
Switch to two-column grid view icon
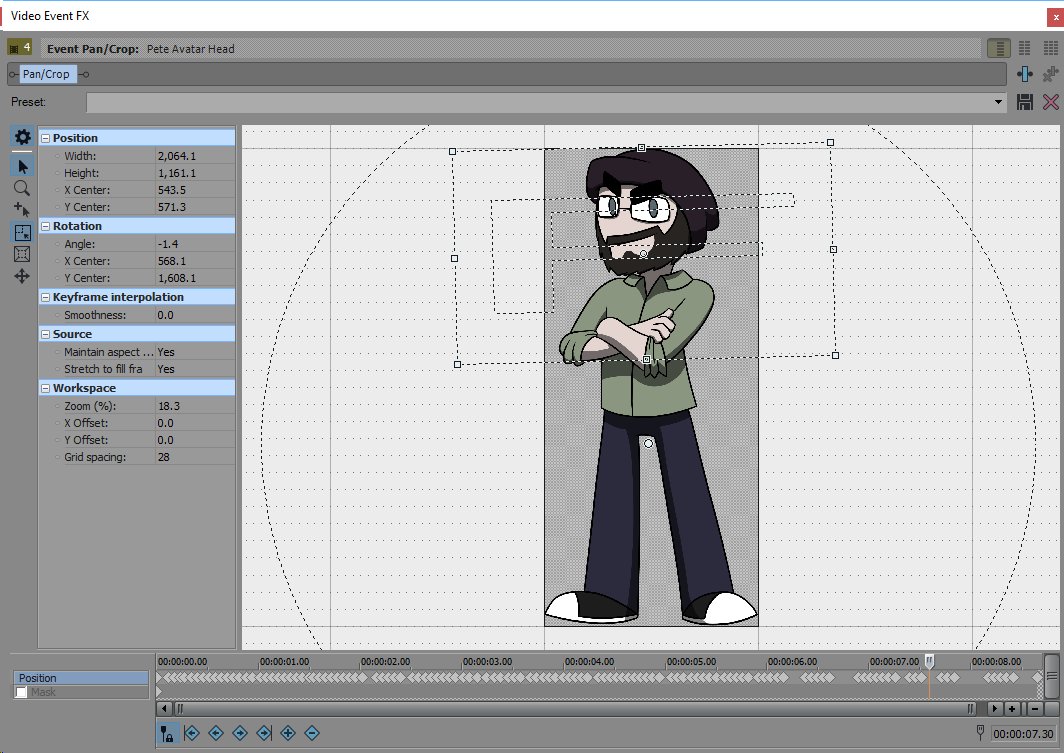pos(1025,48)
